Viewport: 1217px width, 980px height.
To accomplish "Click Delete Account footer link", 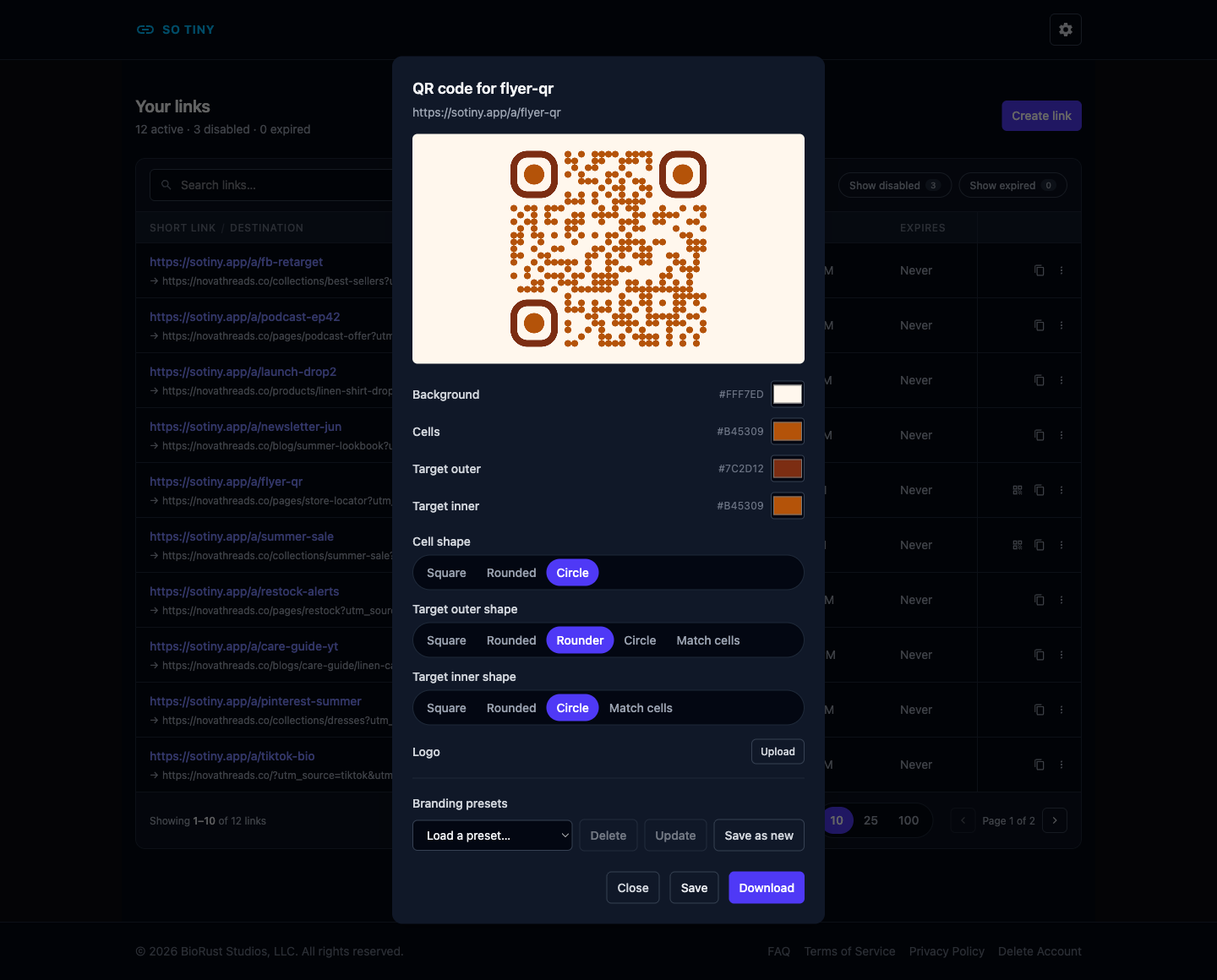I will tap(1040, 951).
